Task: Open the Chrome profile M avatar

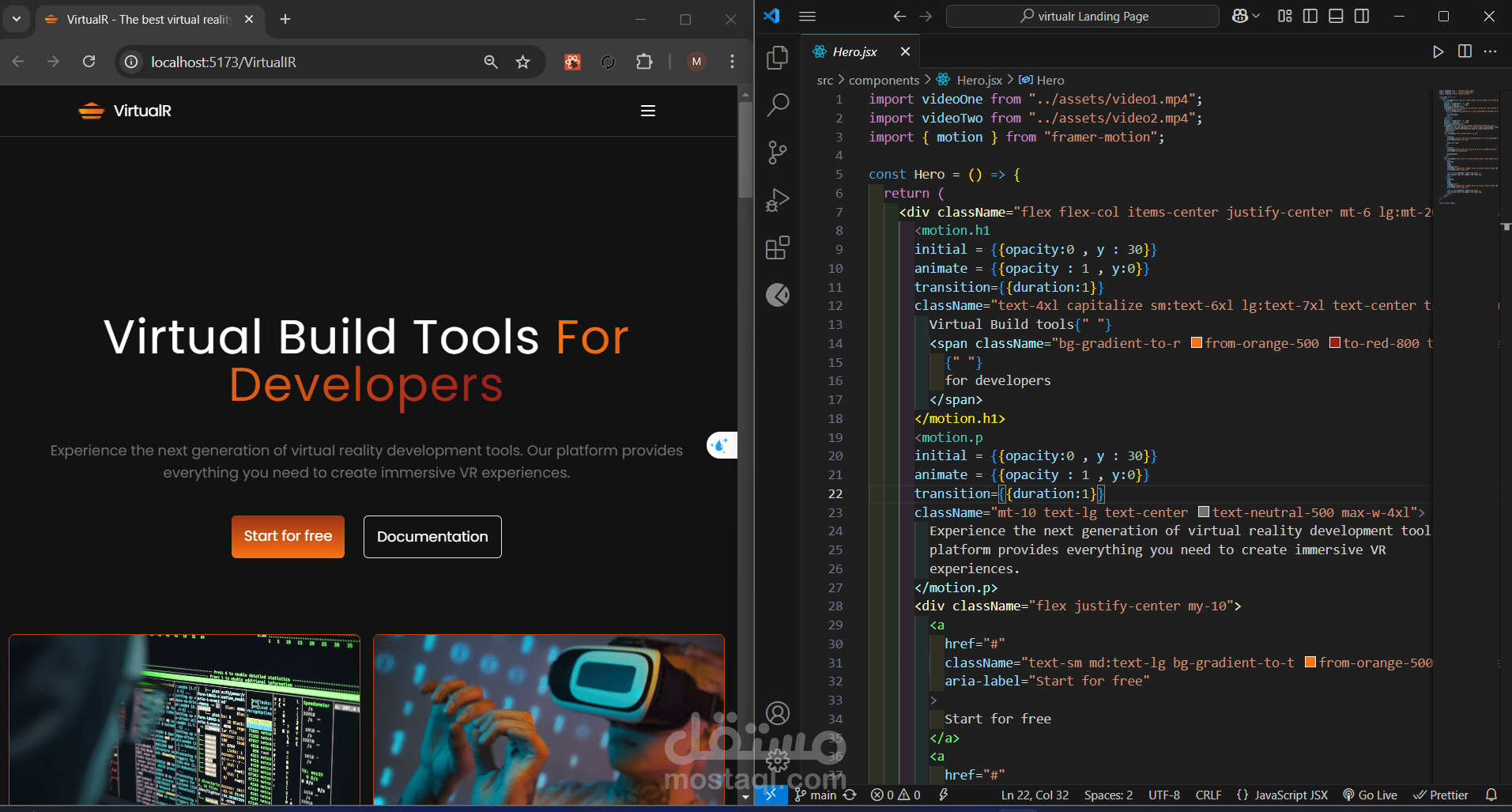Action: 696,62
